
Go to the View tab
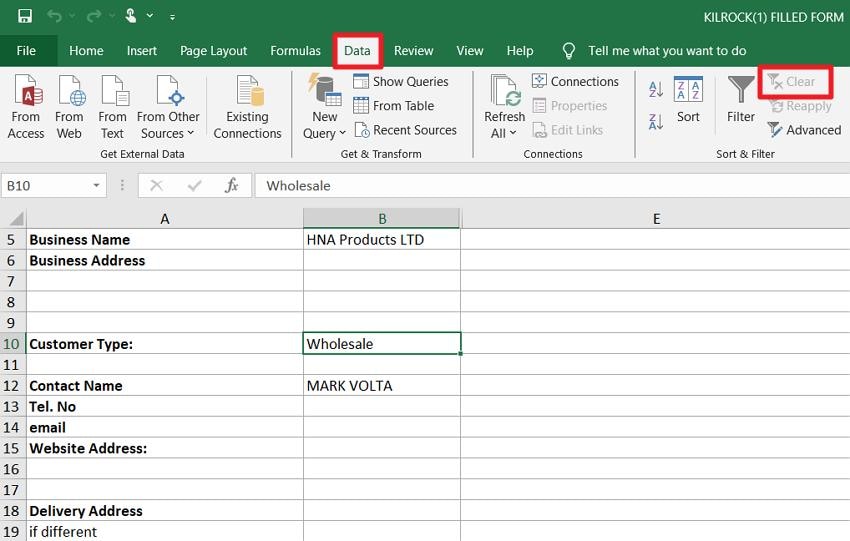469,51
